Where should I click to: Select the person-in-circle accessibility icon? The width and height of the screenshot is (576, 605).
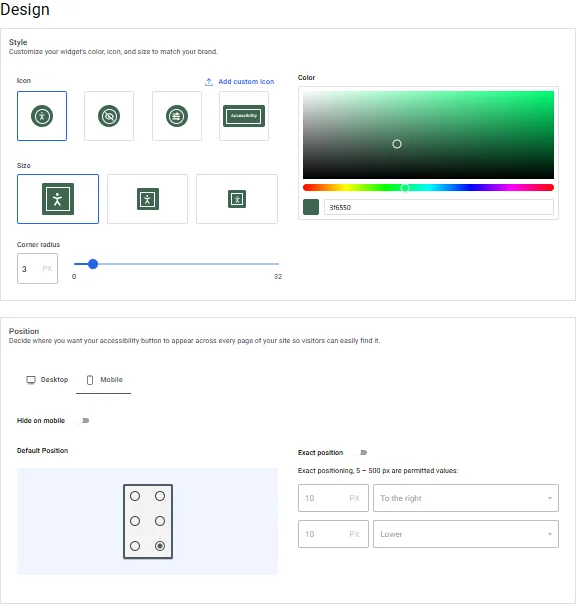pyautogui.click(x=42, y=116)
